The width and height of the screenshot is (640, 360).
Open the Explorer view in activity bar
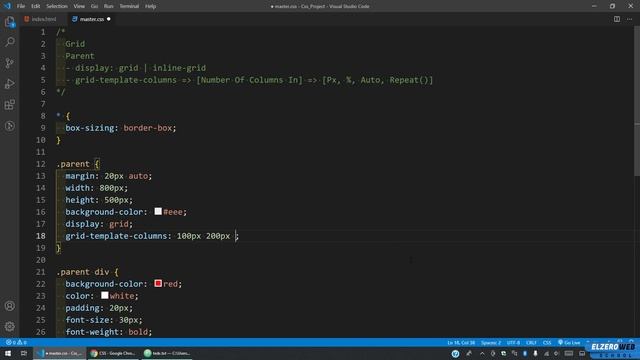point(10,22)
